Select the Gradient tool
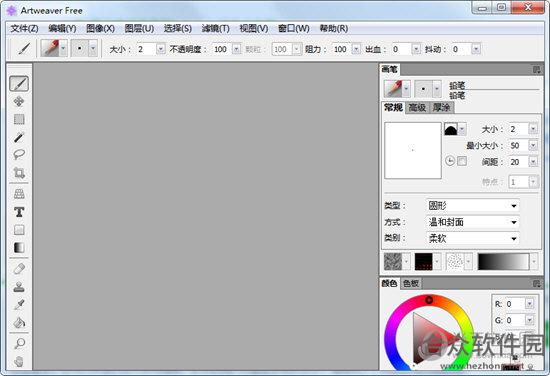Image resolution: width=550 pixels, height=376 pixels. pyautogui.click(x=19, y=248)
